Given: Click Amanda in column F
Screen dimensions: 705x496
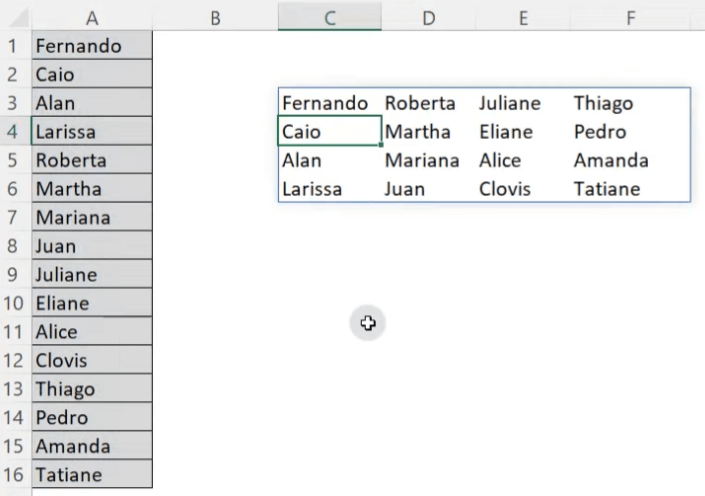Looking at the screenshot, I should tap(630, 160).
